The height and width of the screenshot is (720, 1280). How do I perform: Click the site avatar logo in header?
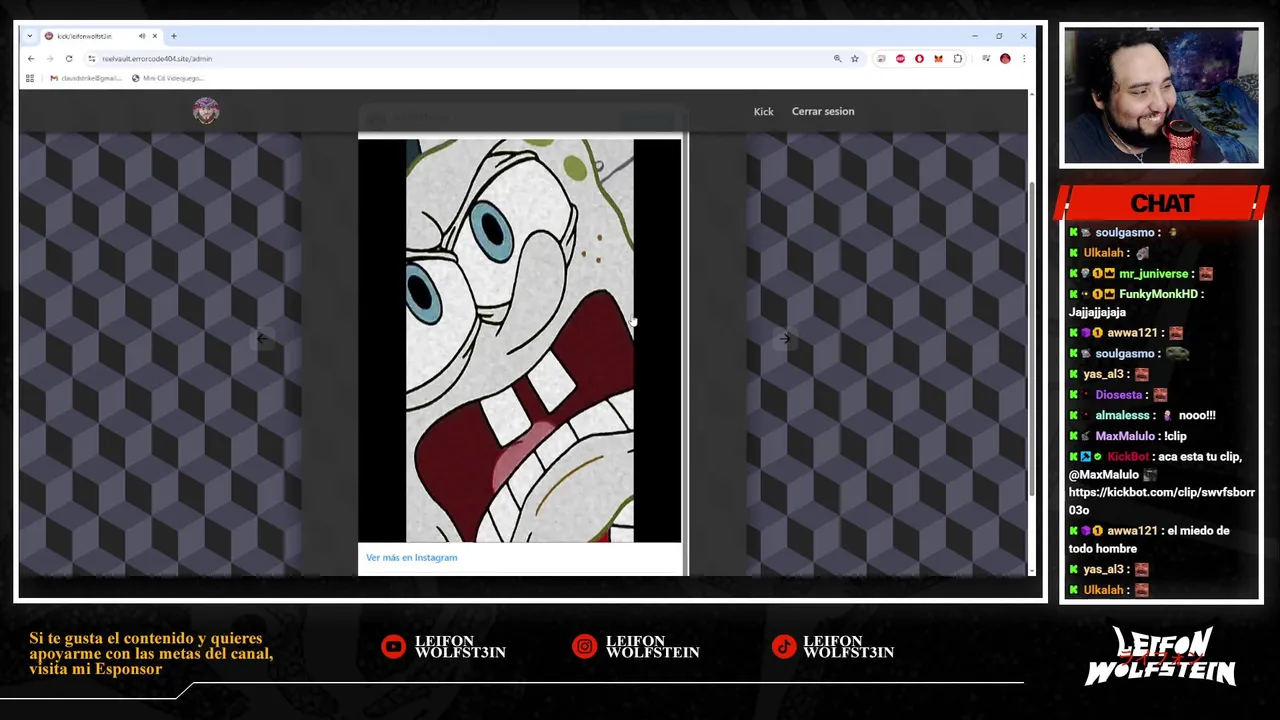tap(206, 111)
